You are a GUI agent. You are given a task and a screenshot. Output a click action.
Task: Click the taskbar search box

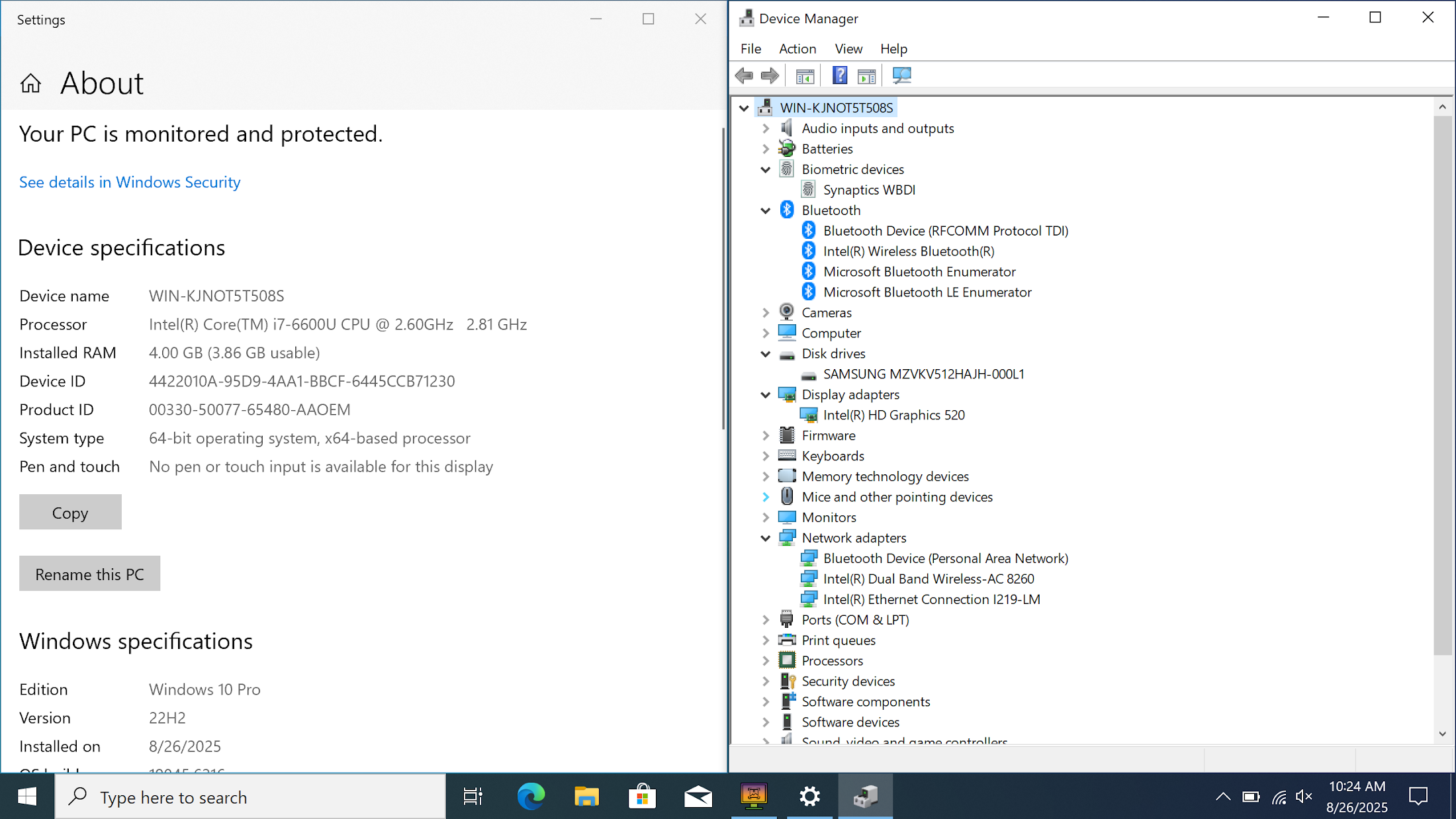click(251, 797)
